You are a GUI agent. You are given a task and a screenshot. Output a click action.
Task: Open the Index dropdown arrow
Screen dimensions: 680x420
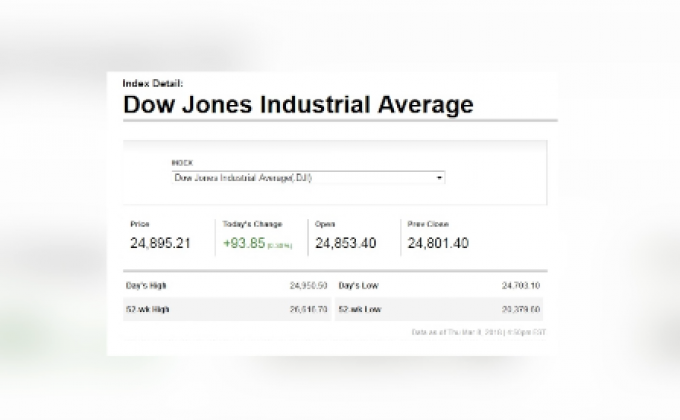click(439, 178)
